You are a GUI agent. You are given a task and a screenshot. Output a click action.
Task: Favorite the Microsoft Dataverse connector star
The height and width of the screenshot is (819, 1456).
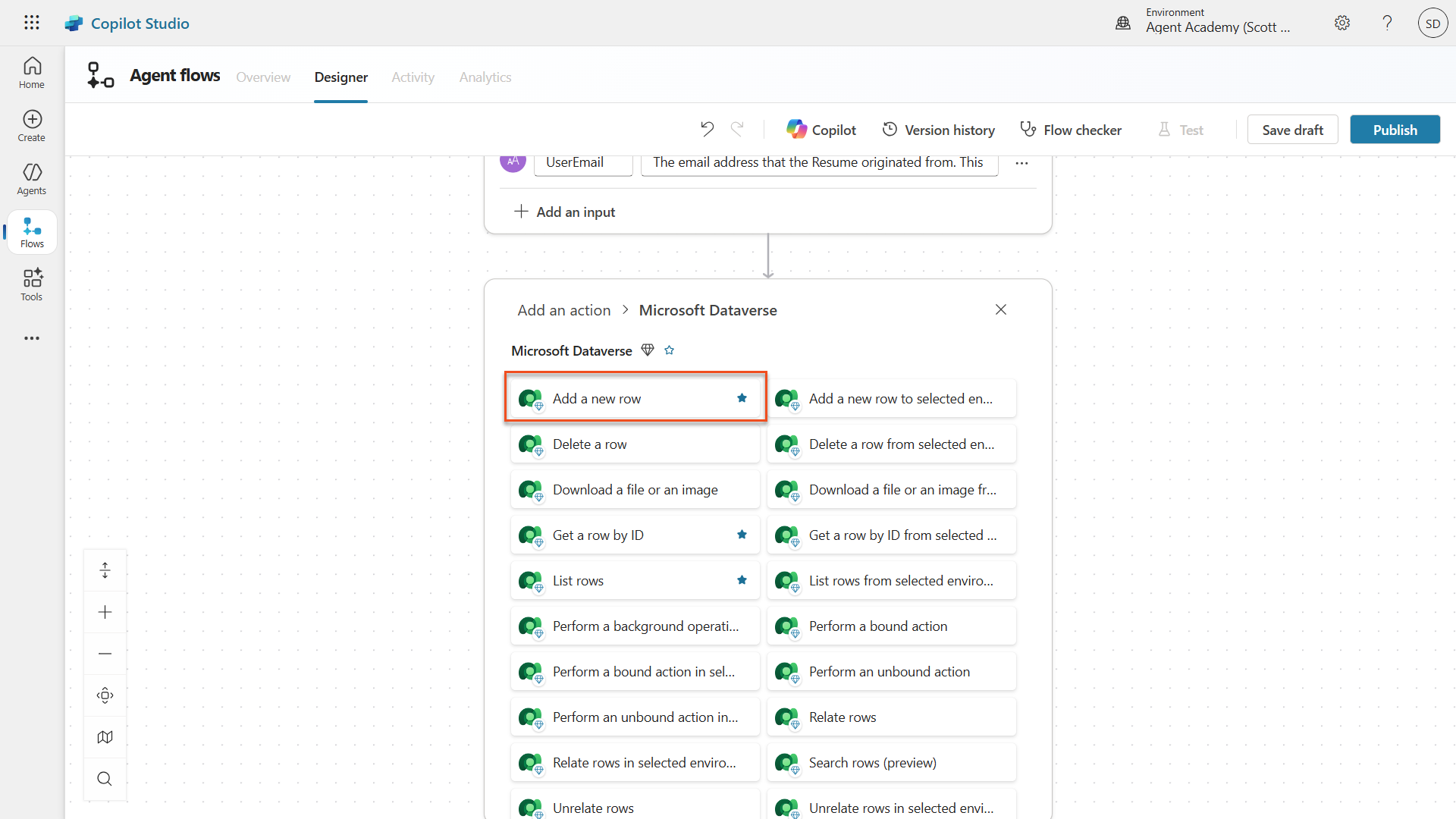pos(669,350)
